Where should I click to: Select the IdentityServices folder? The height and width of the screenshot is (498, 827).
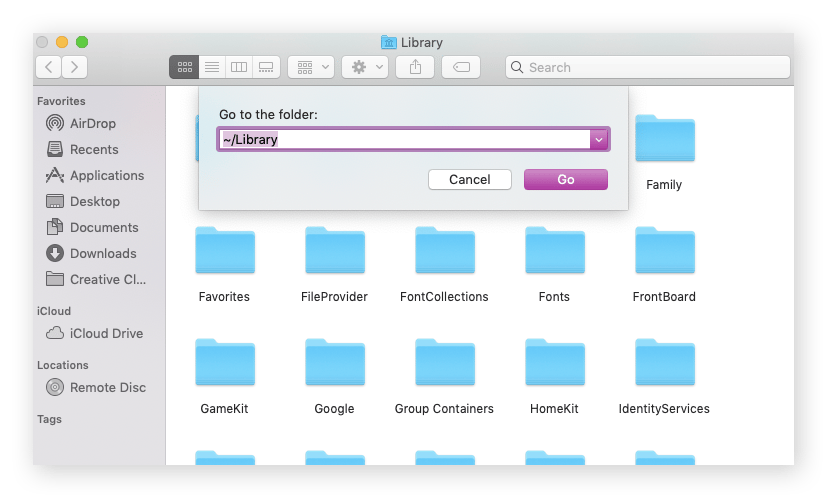click(665, 377)
